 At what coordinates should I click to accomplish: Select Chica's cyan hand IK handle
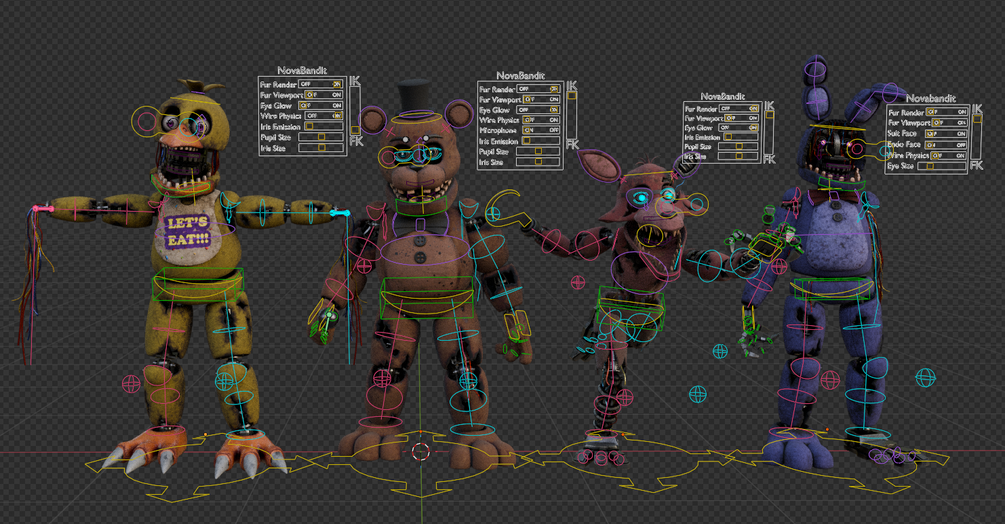coord(340,213)
